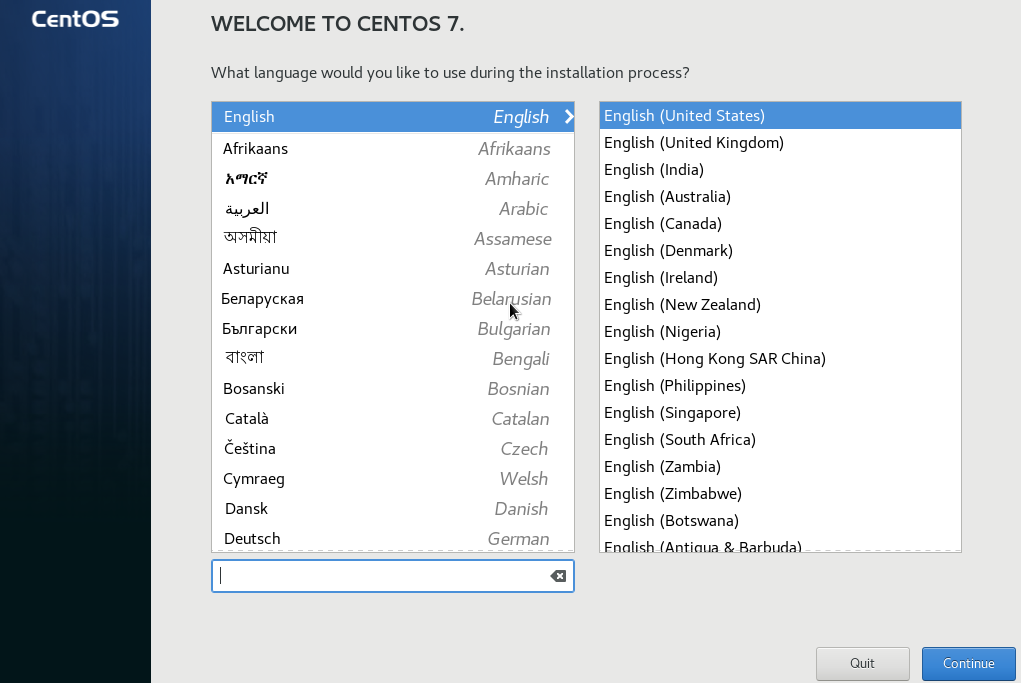Choose English (Ireland) locale
1021x683 pixels.
click(780, 278)
